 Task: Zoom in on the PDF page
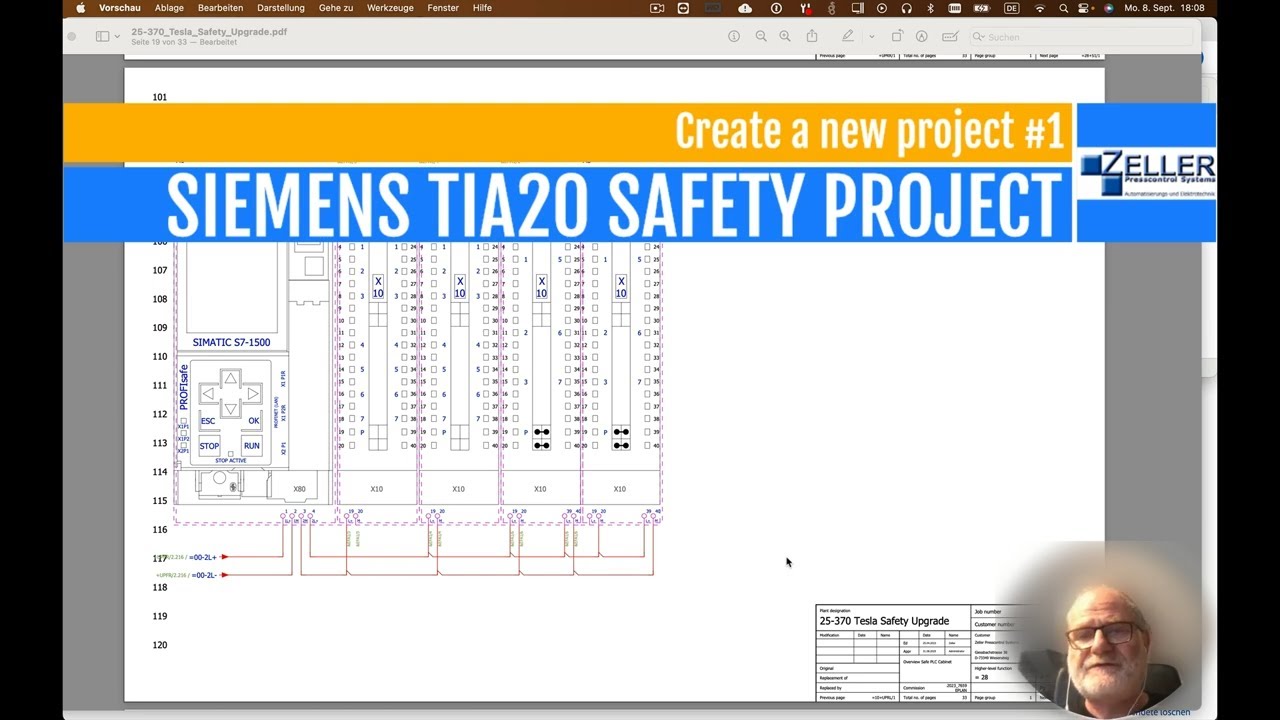pos(785,36)
